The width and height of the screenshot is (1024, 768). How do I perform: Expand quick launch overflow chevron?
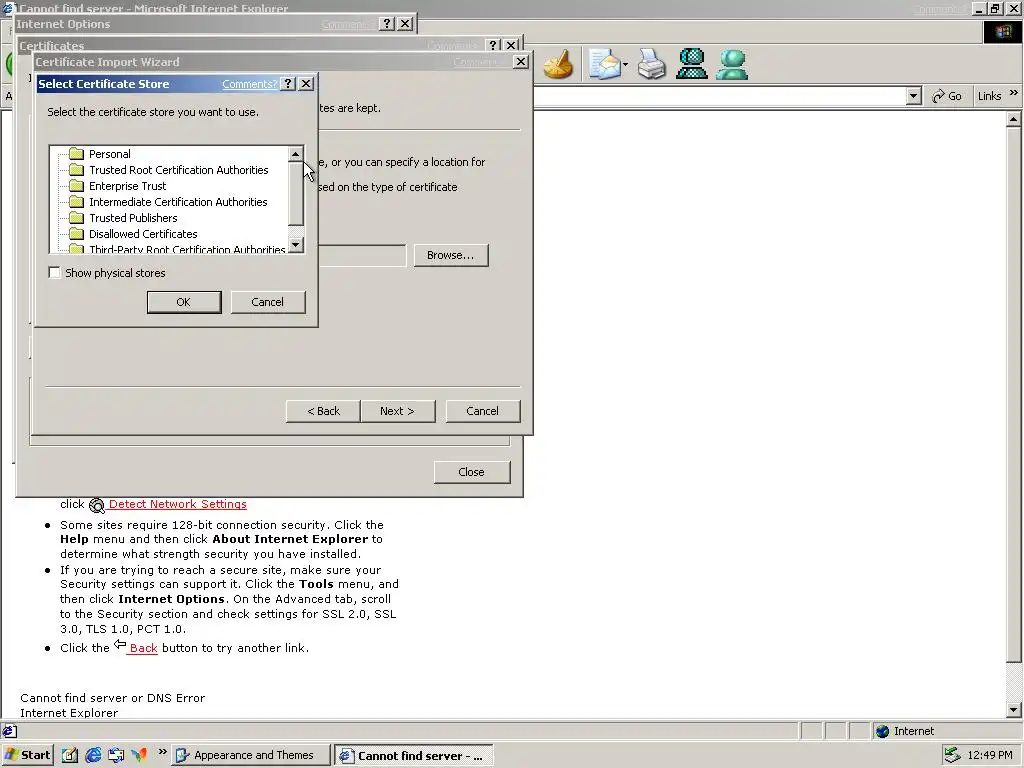pyautogui.click(x=162, y=752)
